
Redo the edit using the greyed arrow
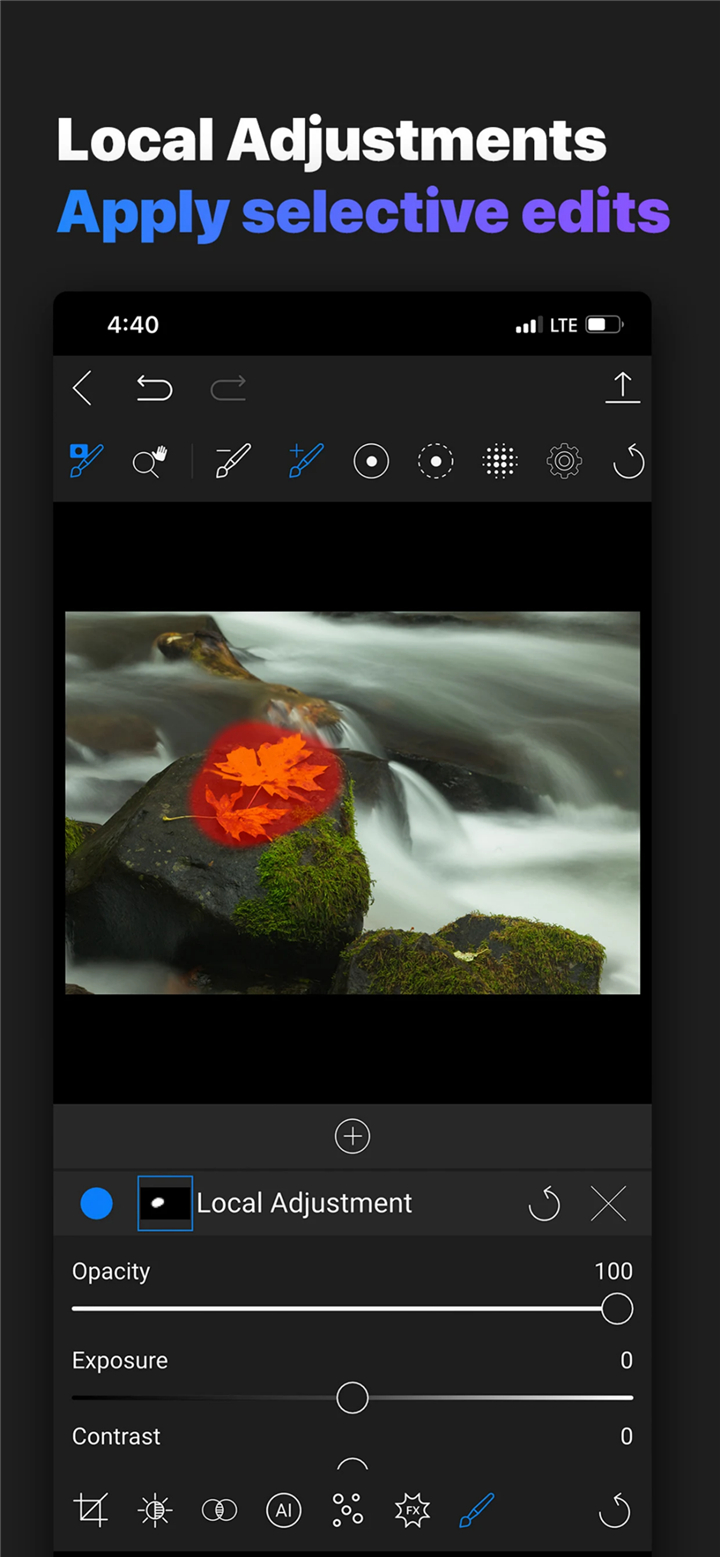[x=228, y=388]
